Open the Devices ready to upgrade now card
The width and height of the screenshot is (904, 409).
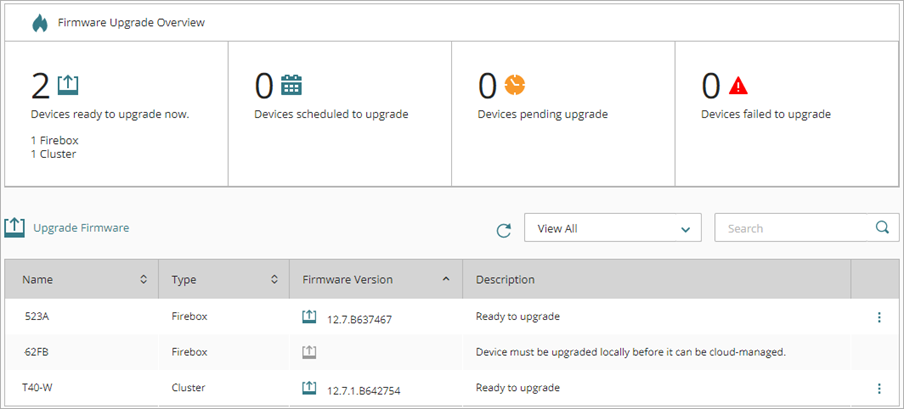116,114
